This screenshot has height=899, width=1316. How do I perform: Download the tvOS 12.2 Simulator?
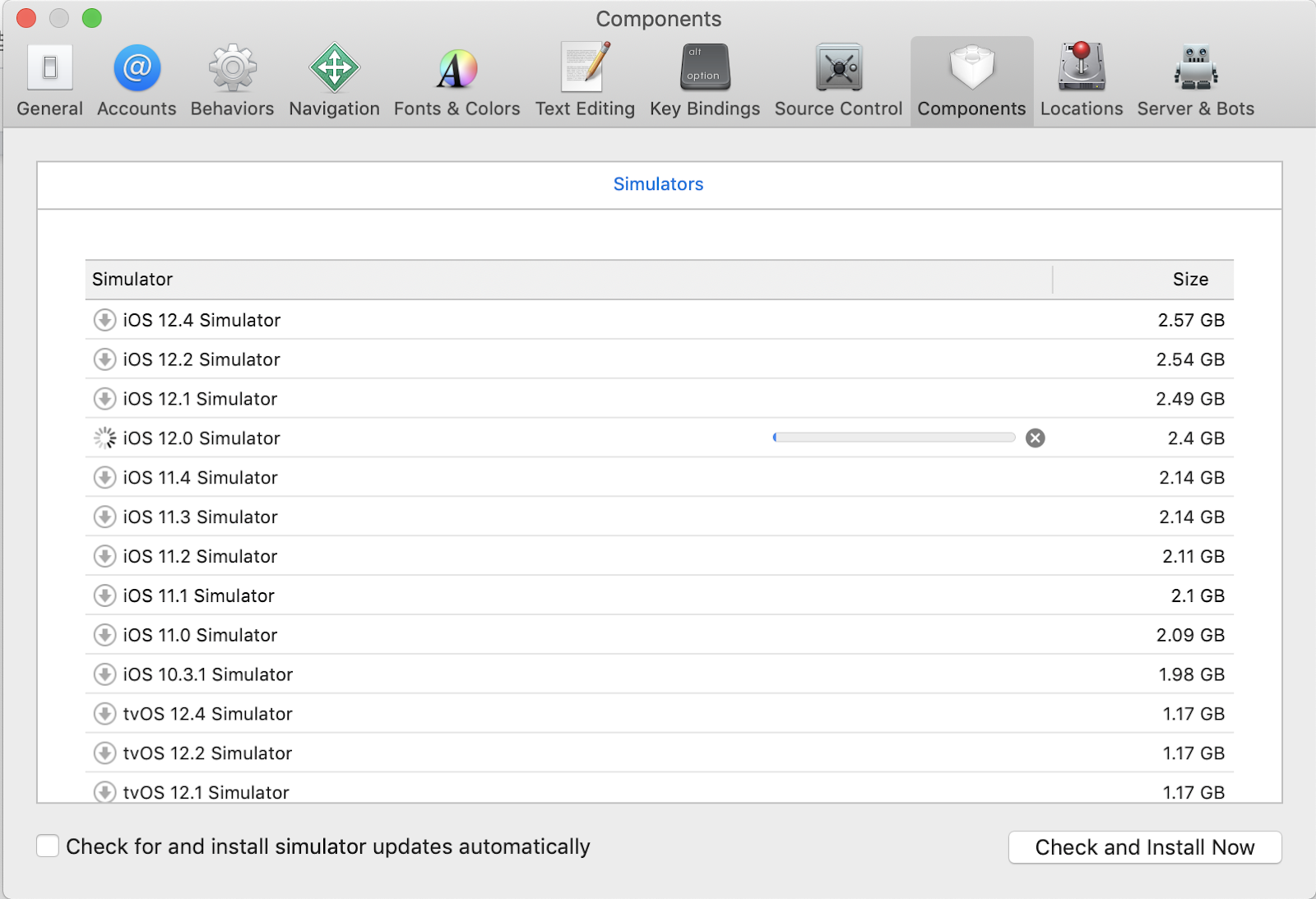[104, 753]
